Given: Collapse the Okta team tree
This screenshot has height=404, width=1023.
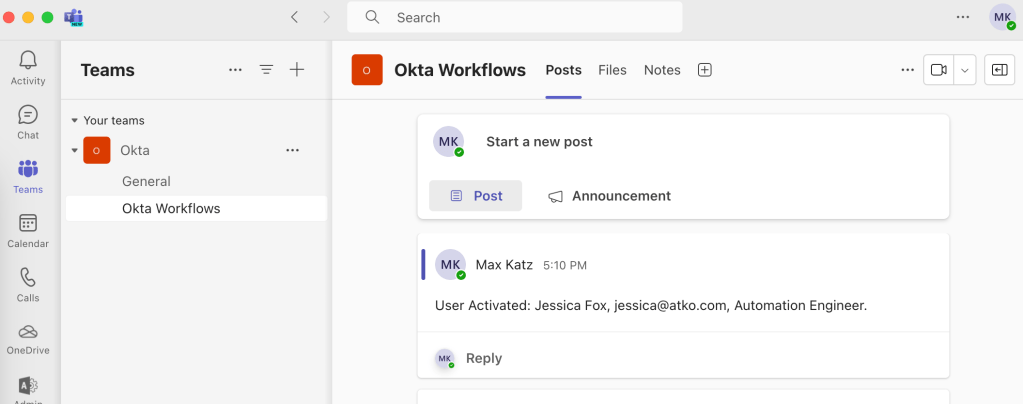Looking at the screenshot, I should coord(74,151).
